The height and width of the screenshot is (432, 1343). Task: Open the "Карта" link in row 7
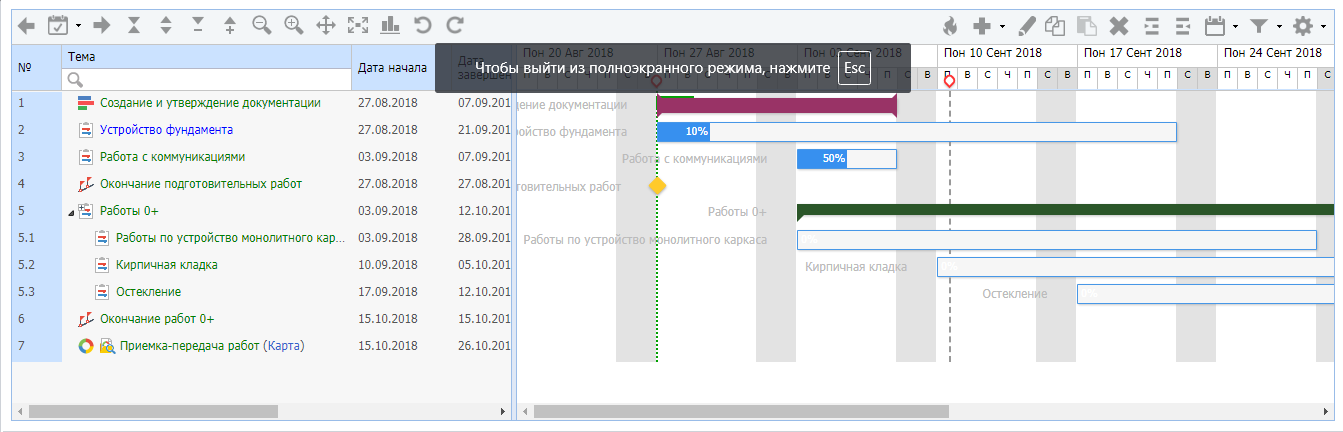283,347
